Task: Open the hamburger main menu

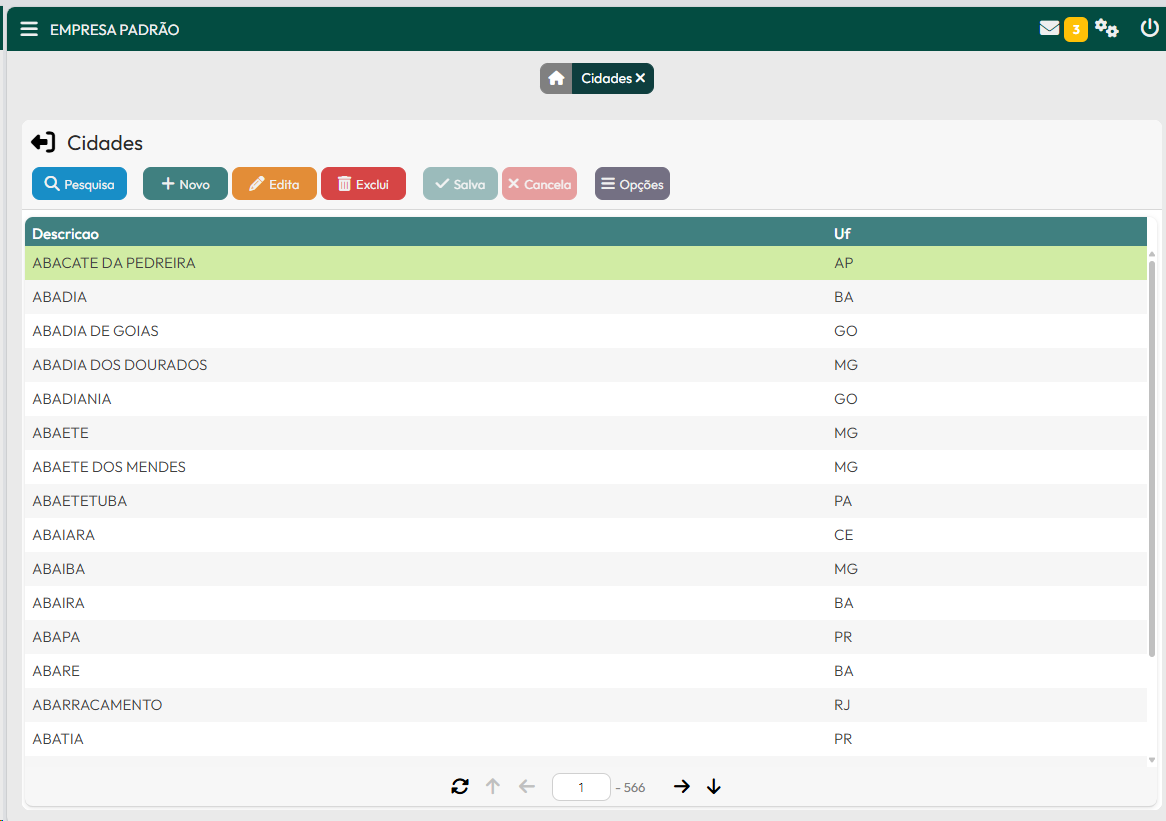Action: (29, 30)
